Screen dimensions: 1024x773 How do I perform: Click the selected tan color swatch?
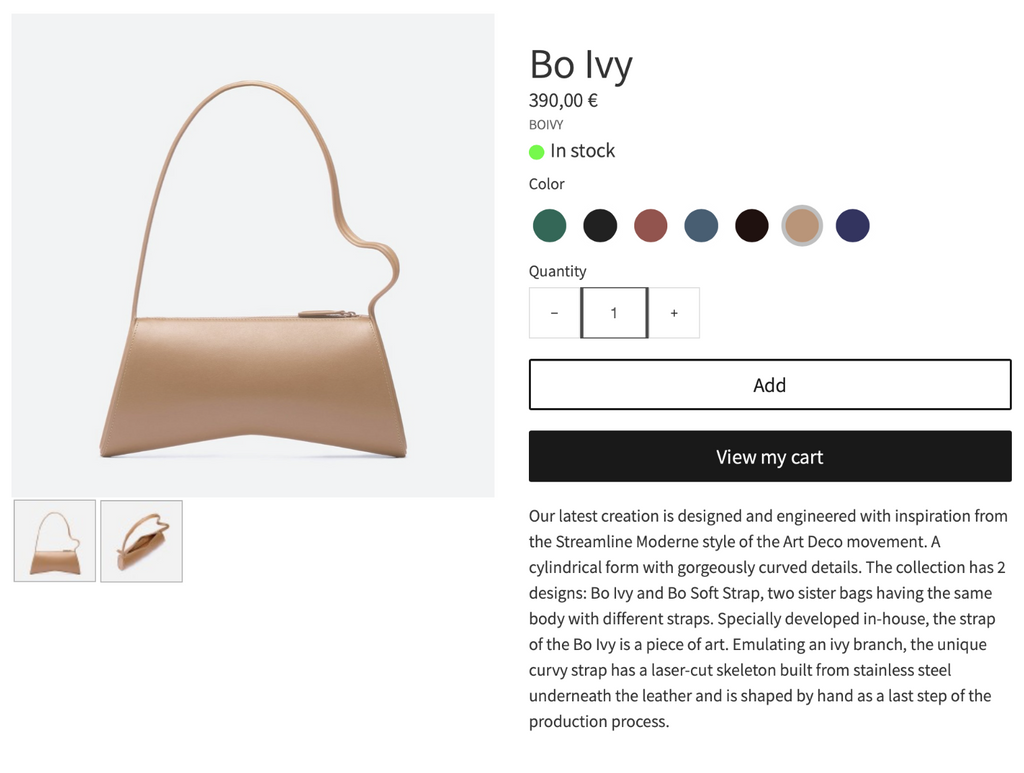[802, 225]
